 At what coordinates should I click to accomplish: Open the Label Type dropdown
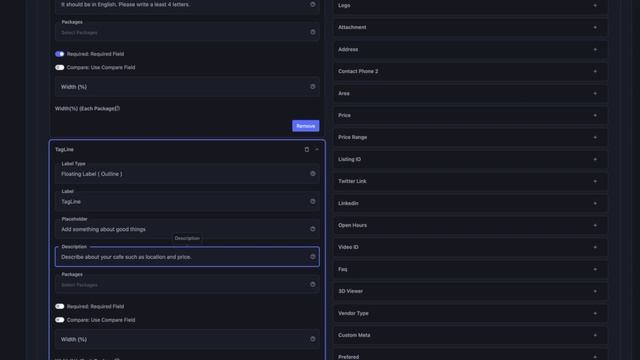[x=187, y=174]
